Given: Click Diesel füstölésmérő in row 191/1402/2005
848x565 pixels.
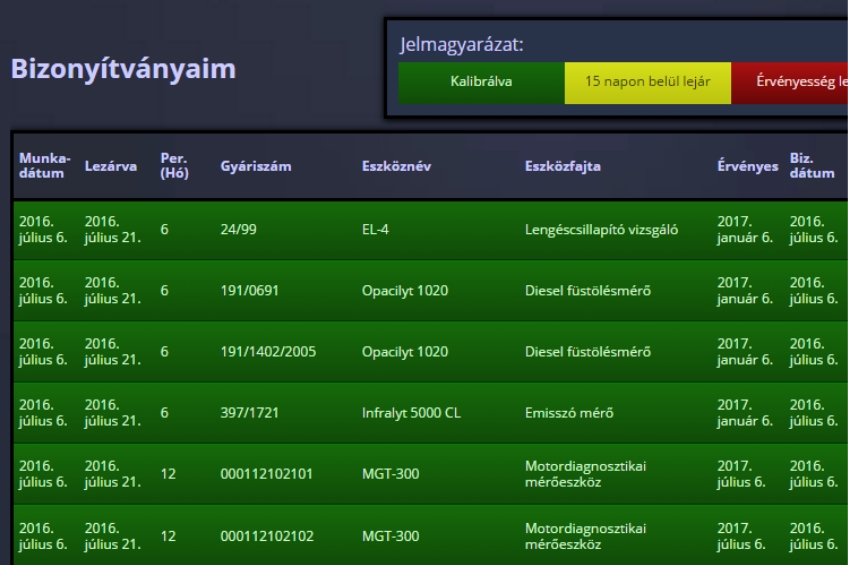Looking at the screenshot, I should tap(588, 351).
